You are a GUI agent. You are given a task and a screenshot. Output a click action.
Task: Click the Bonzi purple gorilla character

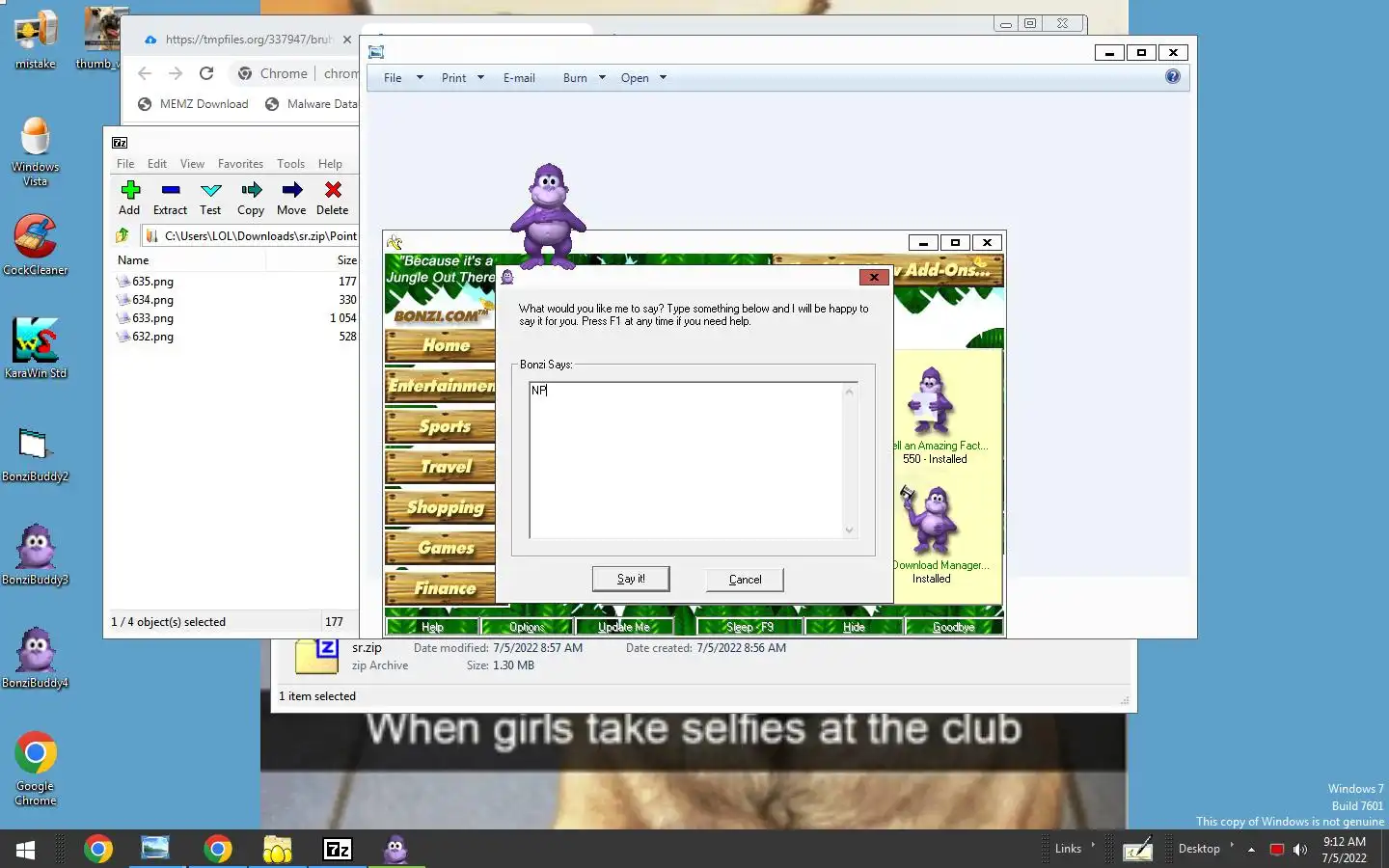pyautogui.click(x=548, y=215)
